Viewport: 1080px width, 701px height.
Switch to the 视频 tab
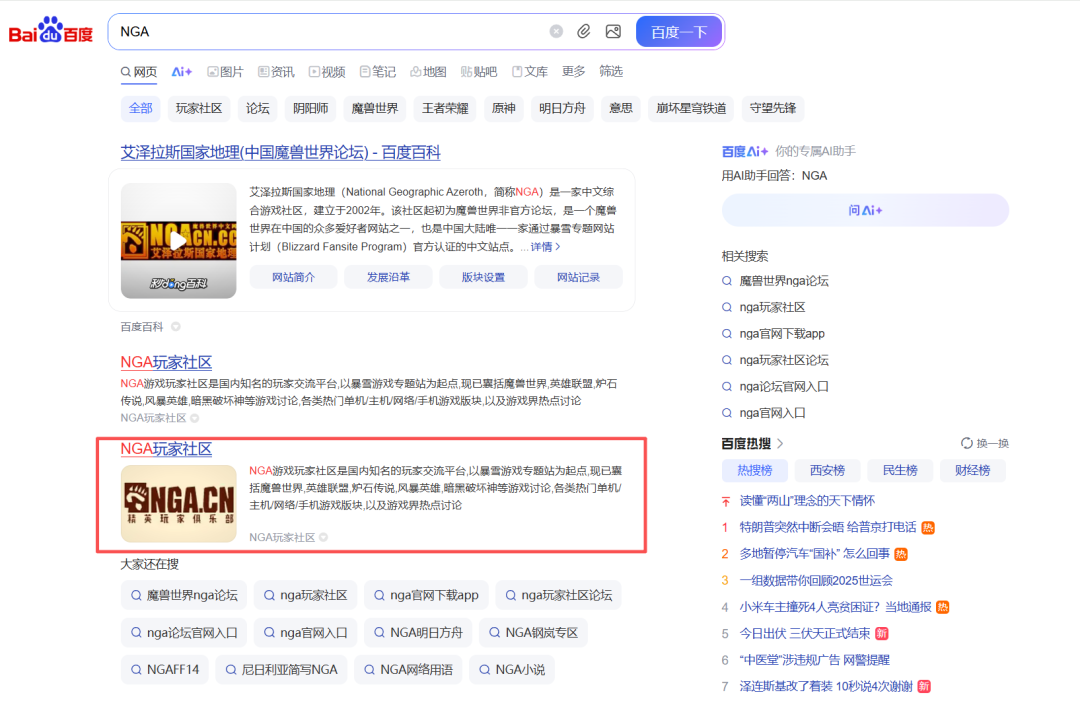[x=327, y=72]
